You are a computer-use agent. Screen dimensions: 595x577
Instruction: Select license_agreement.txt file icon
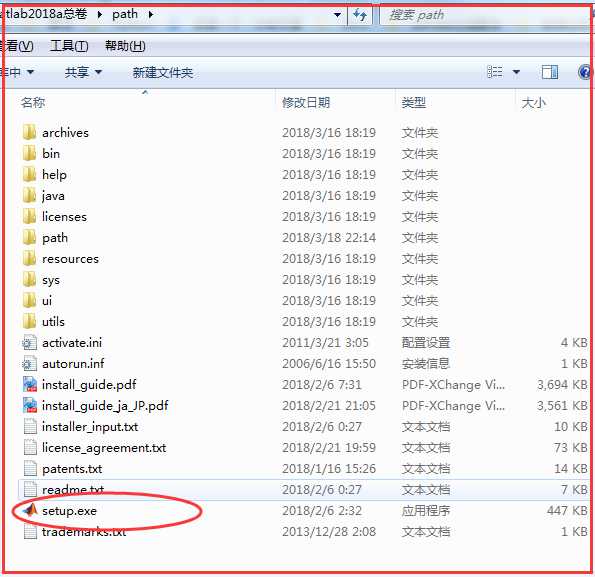(x=30, y=448)
